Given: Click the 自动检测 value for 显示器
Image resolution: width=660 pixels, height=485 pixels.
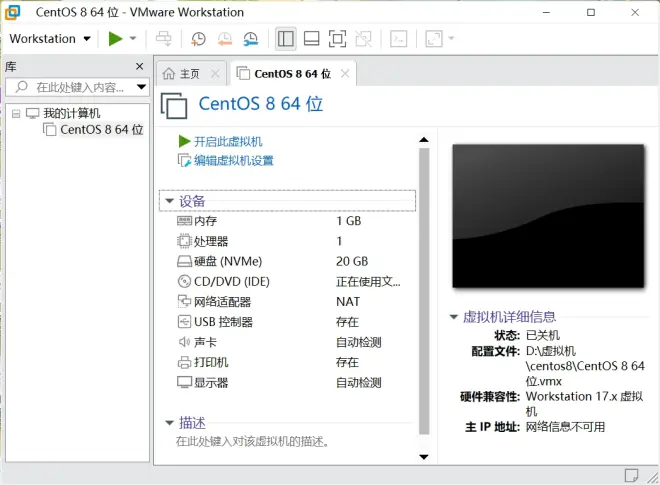Looking at the screenshot, I should (359, 382).
